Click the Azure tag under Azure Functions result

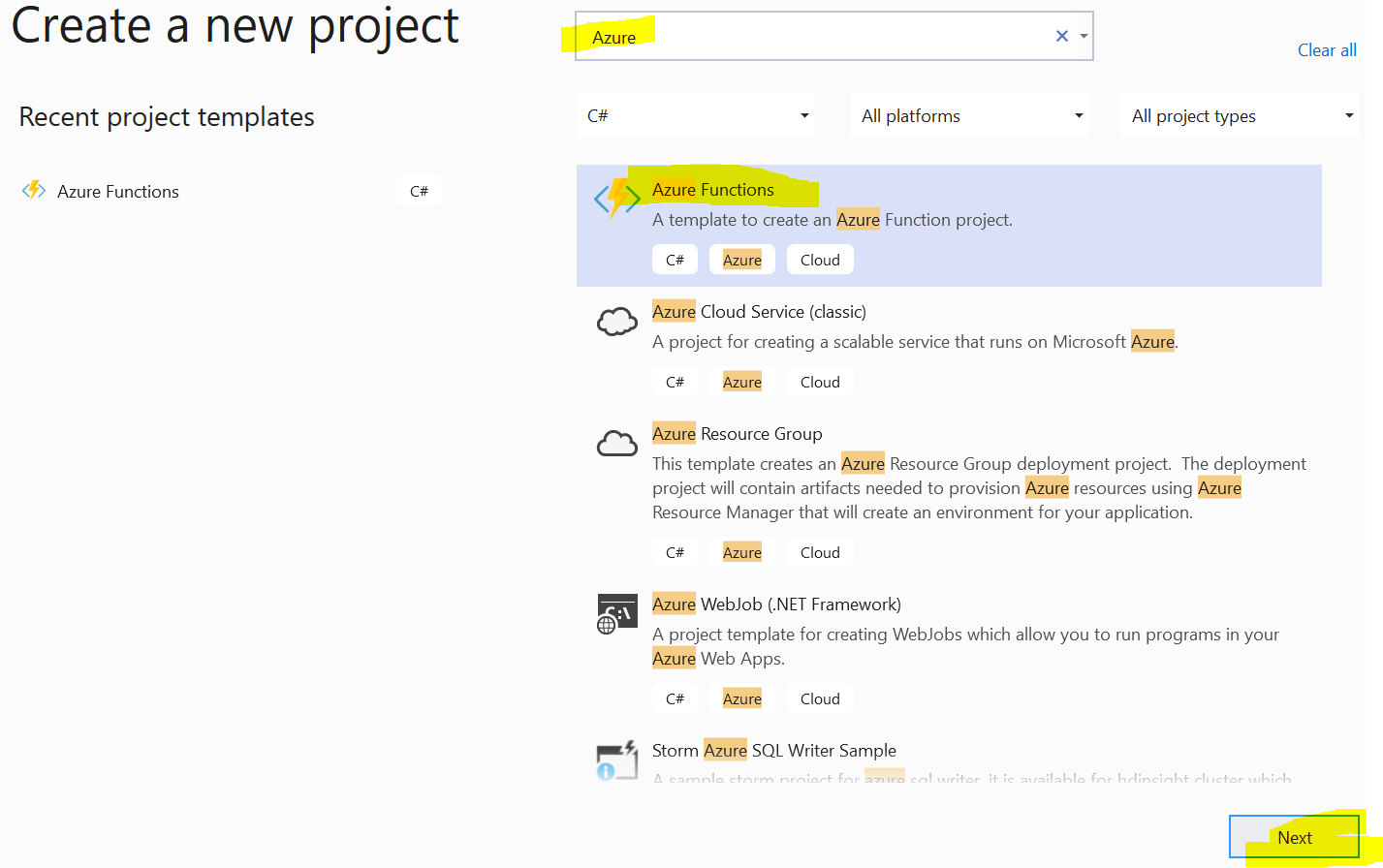(742, 260)
